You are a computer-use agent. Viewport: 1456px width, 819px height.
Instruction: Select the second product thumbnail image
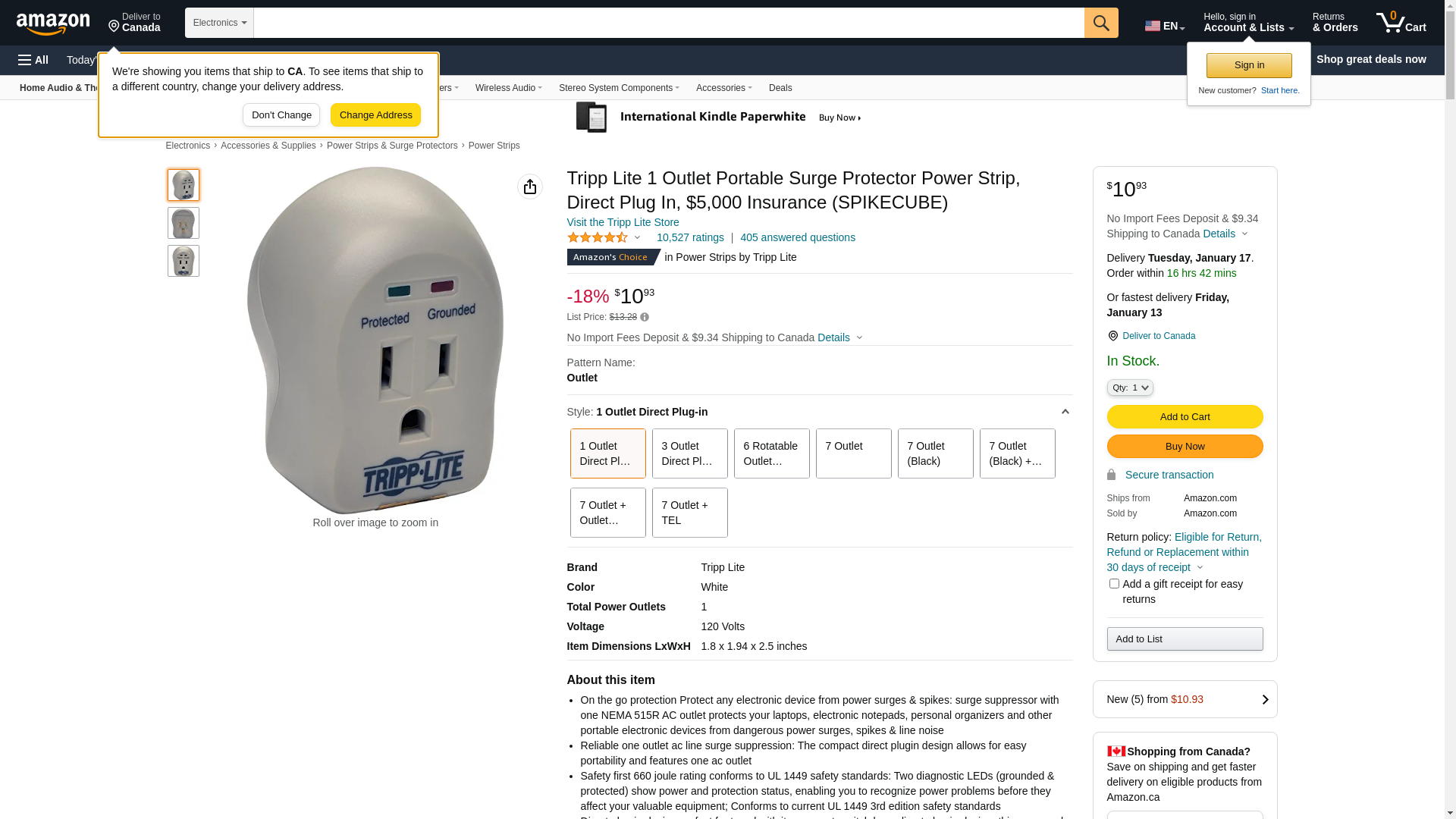click(184, 223)
